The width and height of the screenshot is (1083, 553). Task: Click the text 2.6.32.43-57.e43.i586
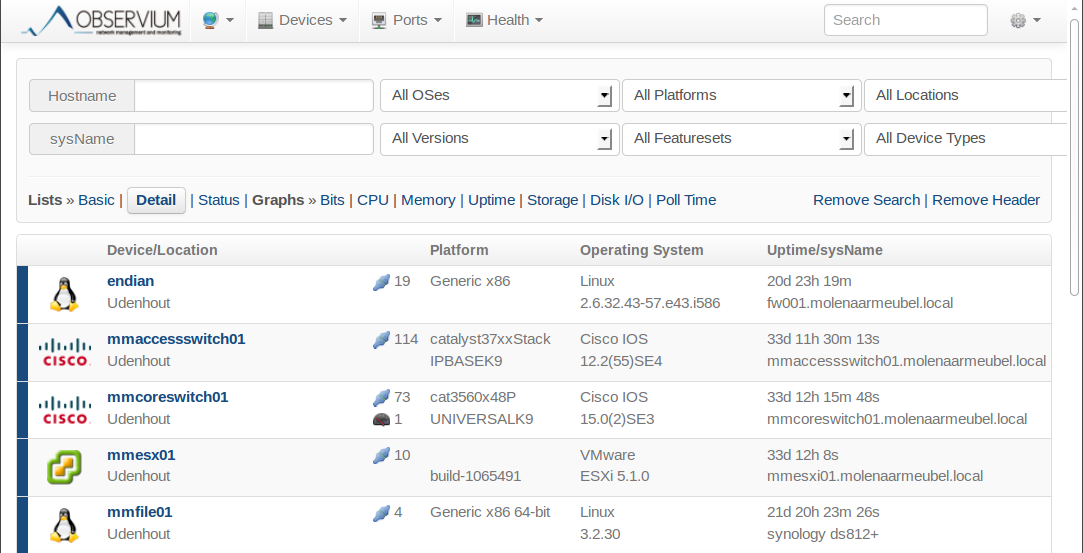pos(650,302)
